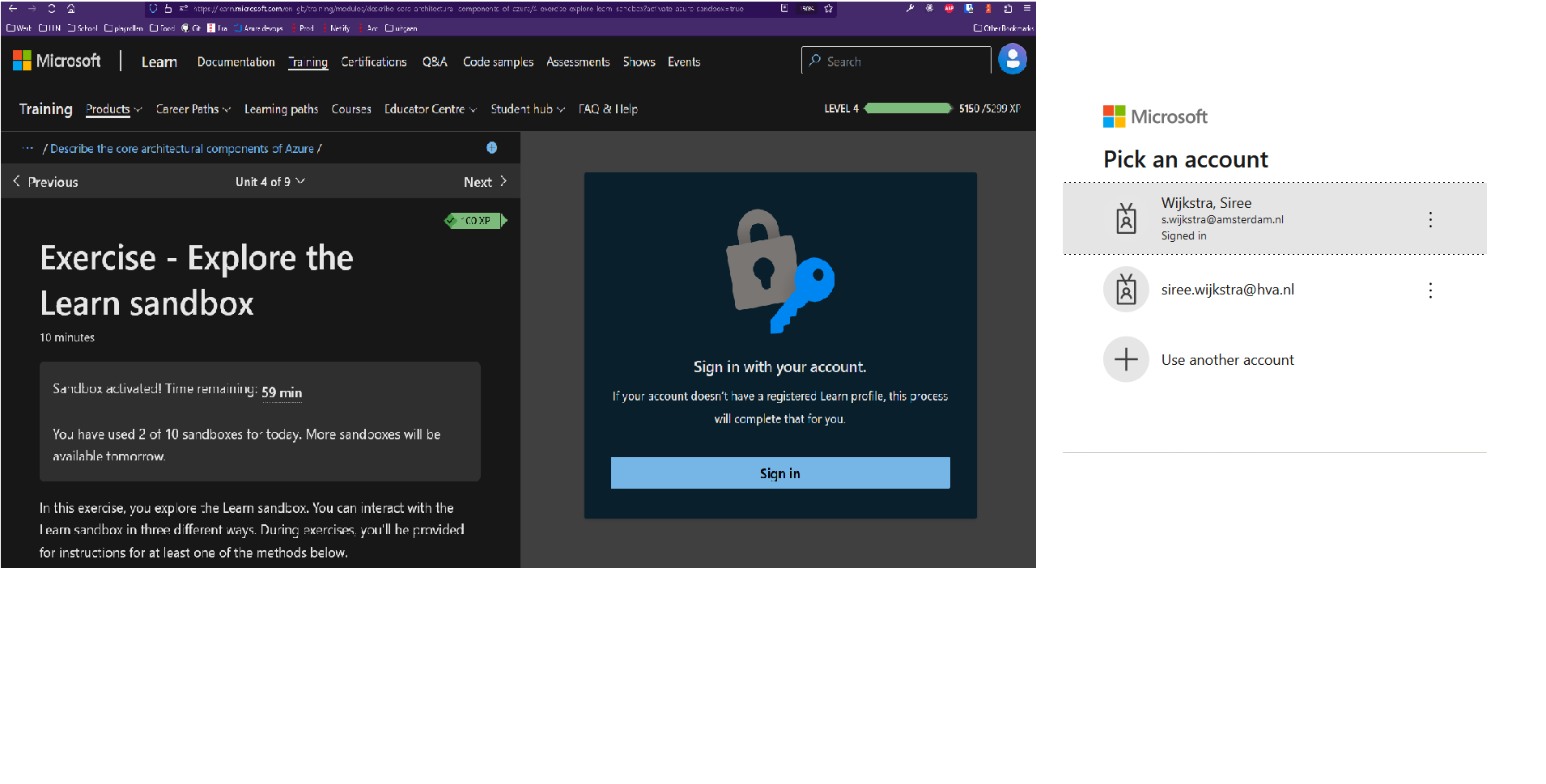Open options for Wijkstra, Siree account

tap(1430, 220)
